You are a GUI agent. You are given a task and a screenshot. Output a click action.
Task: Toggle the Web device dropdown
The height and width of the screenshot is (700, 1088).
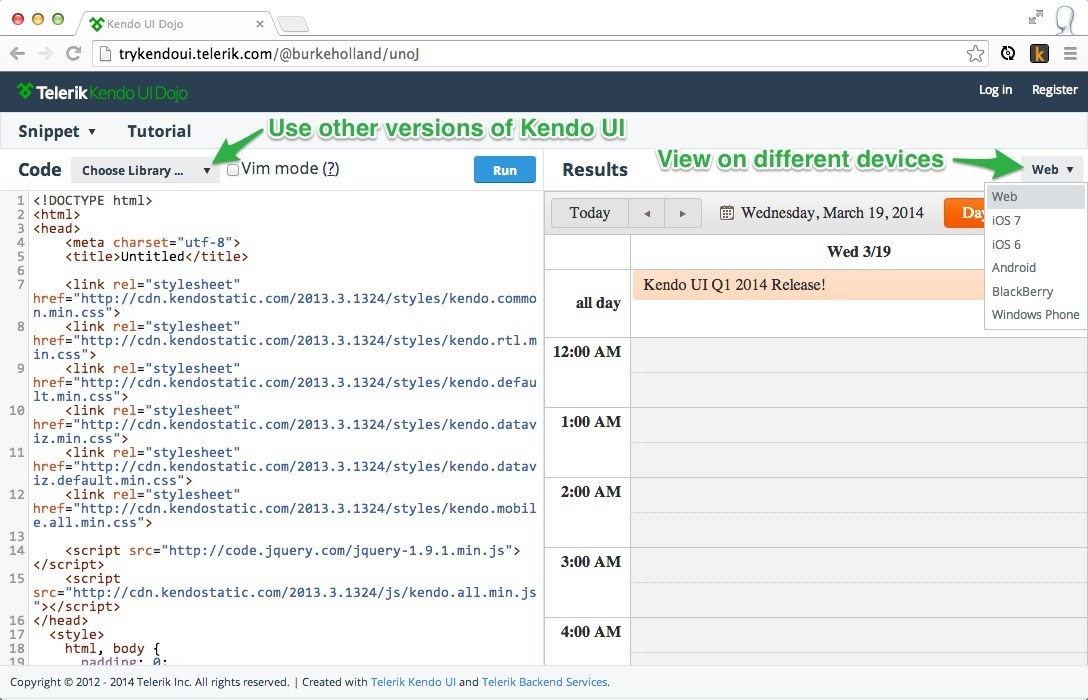(1052, 169)
